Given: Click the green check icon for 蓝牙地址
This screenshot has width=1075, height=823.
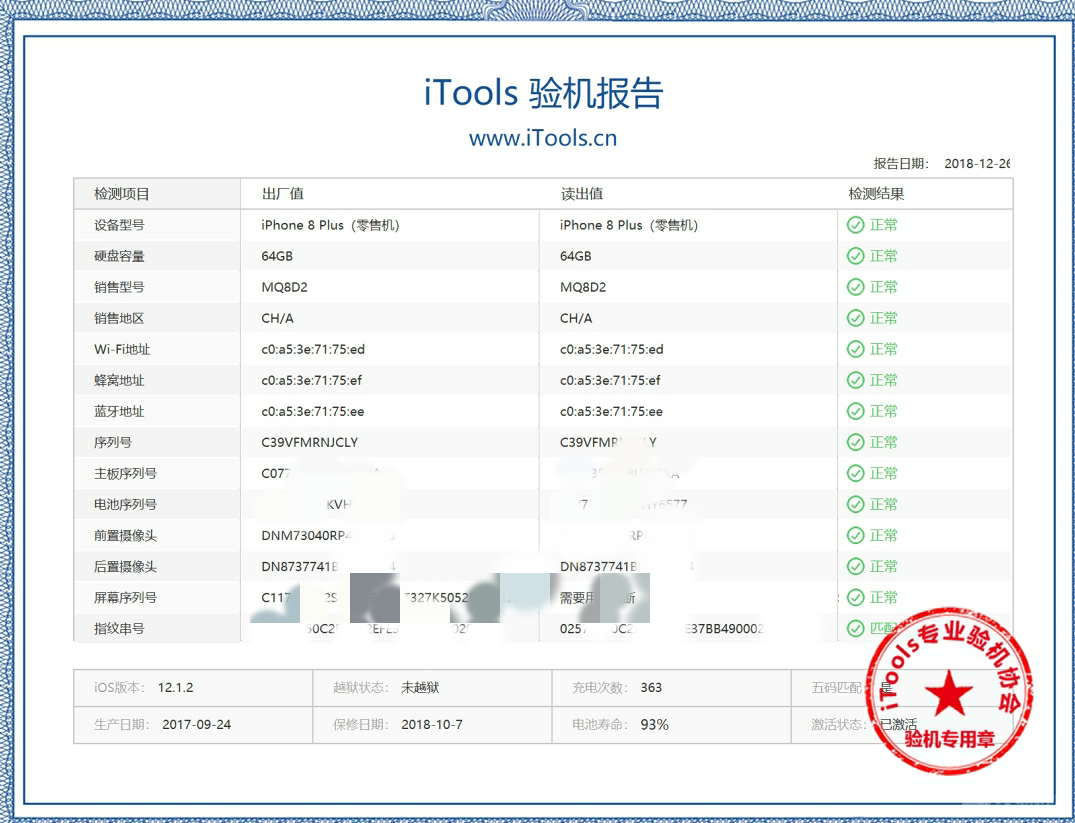Looking at the screenshot, I should click(x=855, y=411).
